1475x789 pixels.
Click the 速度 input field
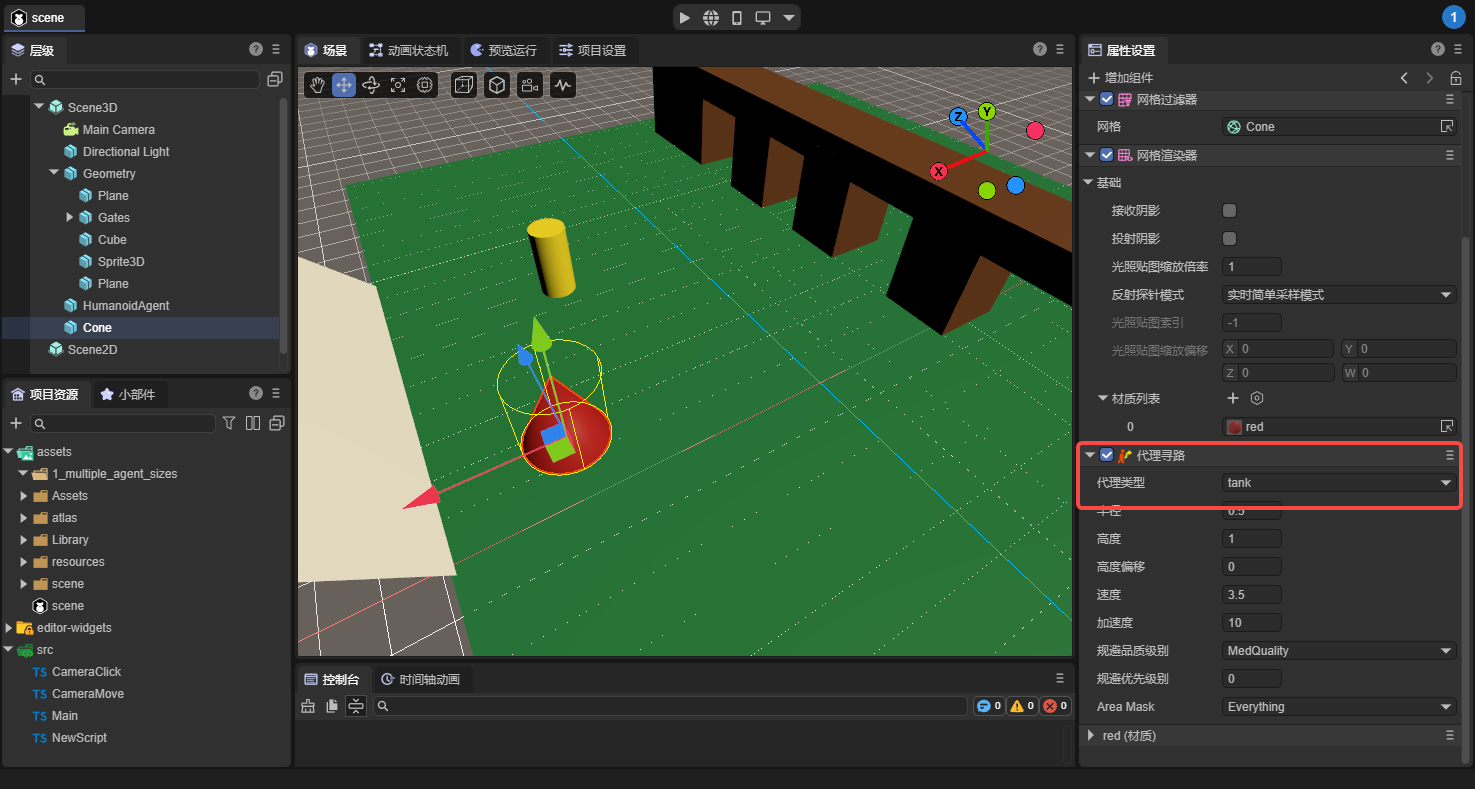(x=1251, y=595)
